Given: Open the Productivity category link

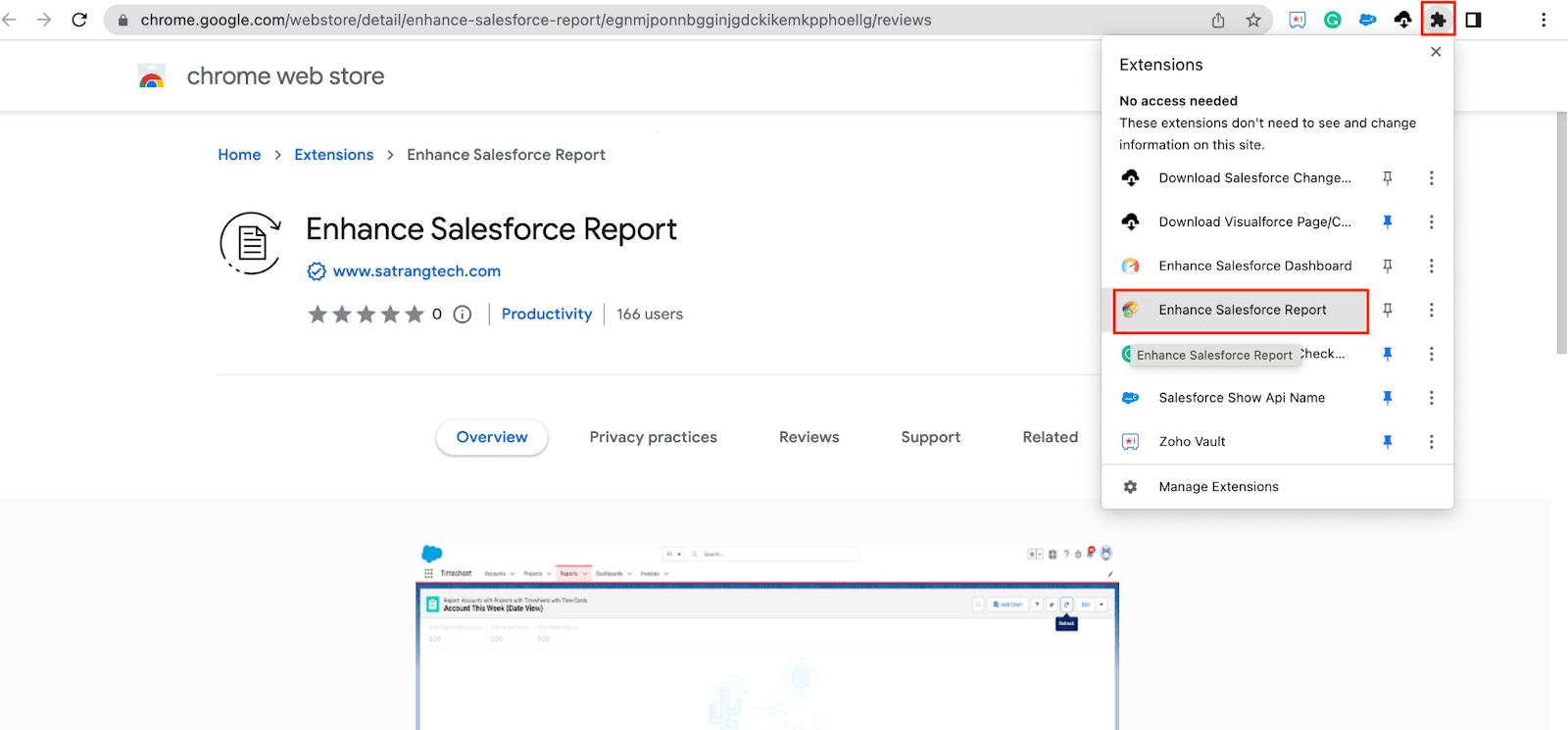Looking at the screenshot, I should click(547, 315).
